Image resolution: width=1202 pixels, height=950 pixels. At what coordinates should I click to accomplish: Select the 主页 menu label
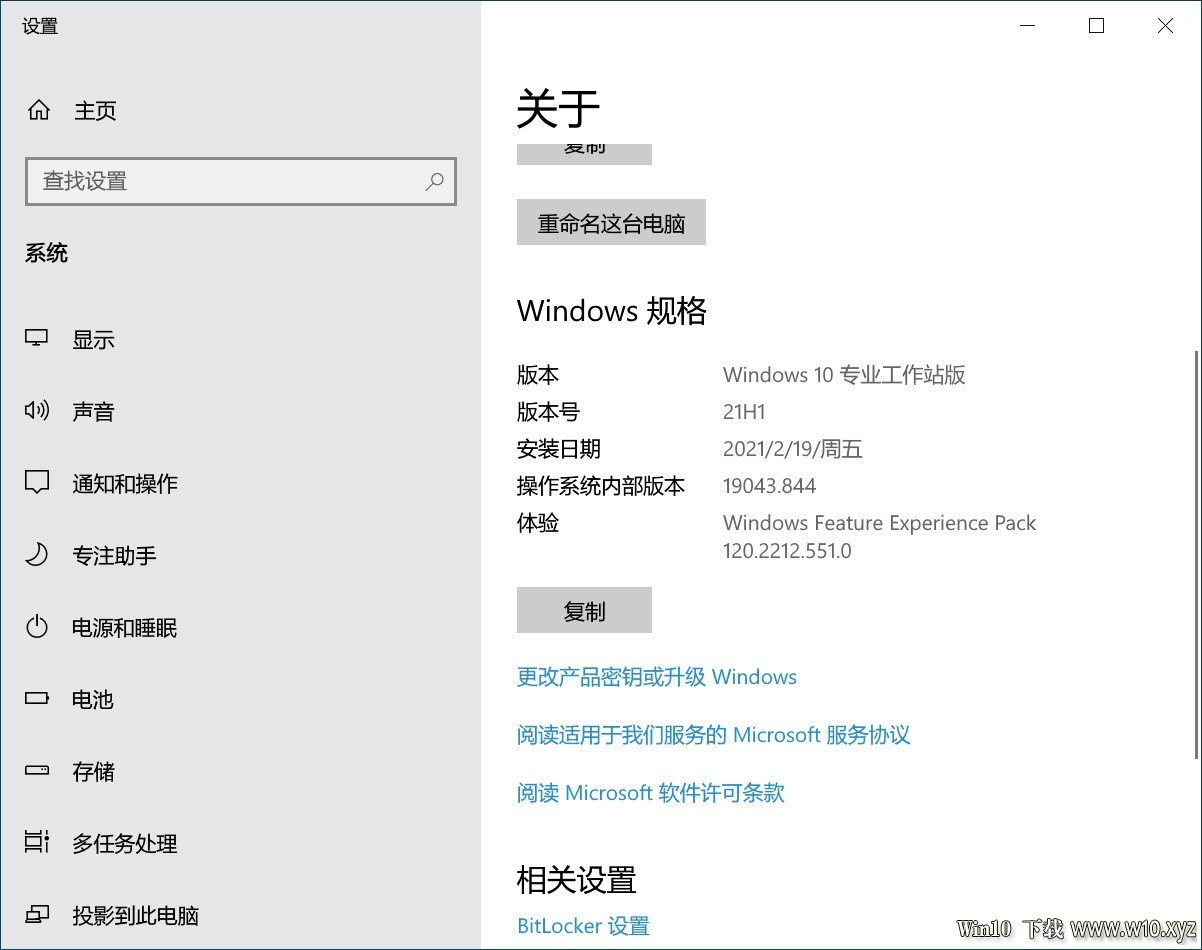95,111
